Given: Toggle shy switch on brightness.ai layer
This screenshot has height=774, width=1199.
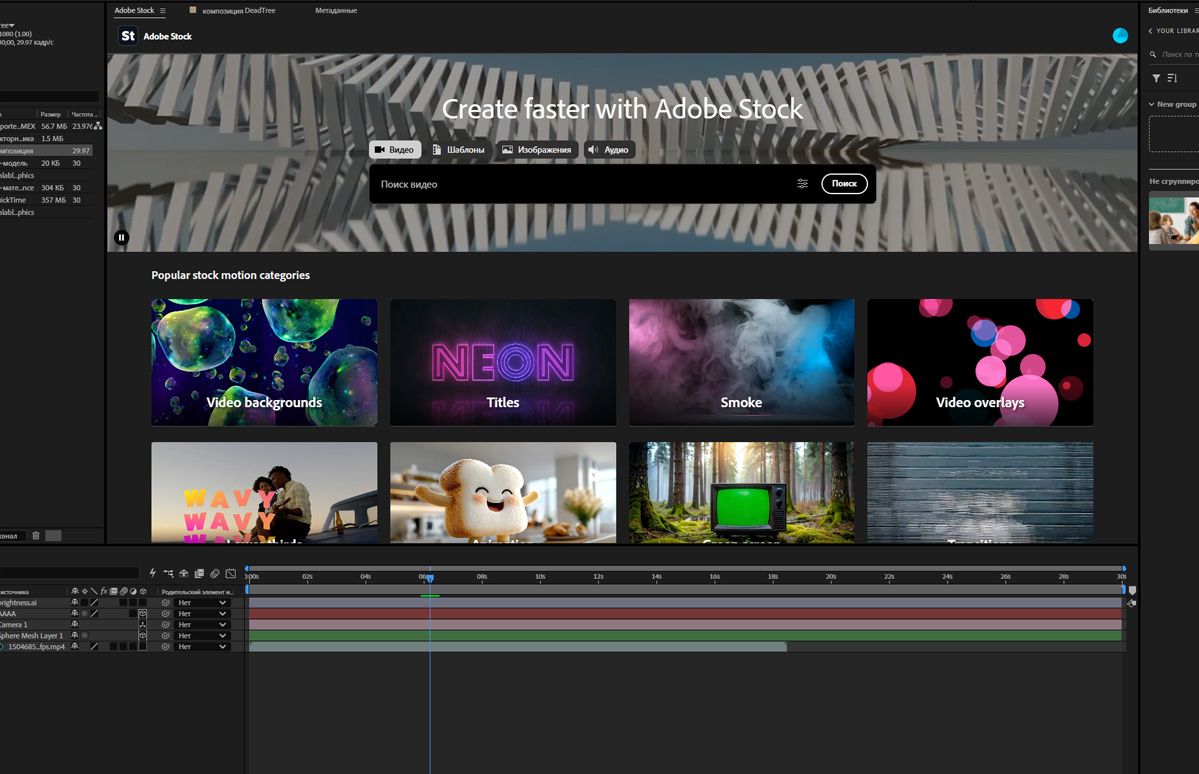Looking at the screenshot, I should click(74, 603).
